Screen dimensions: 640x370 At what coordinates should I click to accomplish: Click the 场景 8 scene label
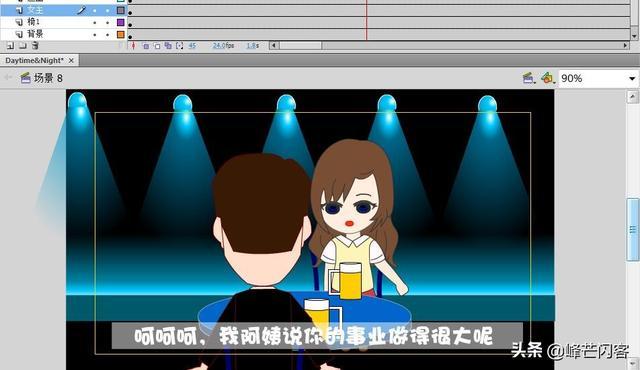[48, 78]
